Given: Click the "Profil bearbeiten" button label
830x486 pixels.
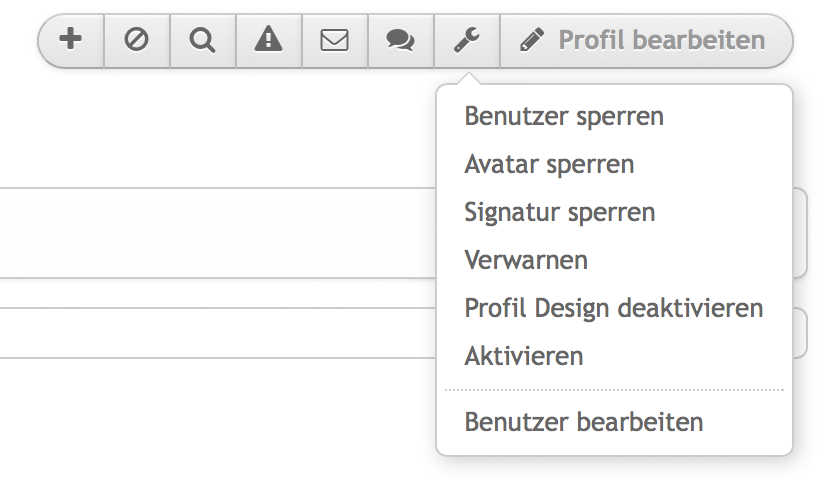Looking at the screenshot, I should (661, 41).
